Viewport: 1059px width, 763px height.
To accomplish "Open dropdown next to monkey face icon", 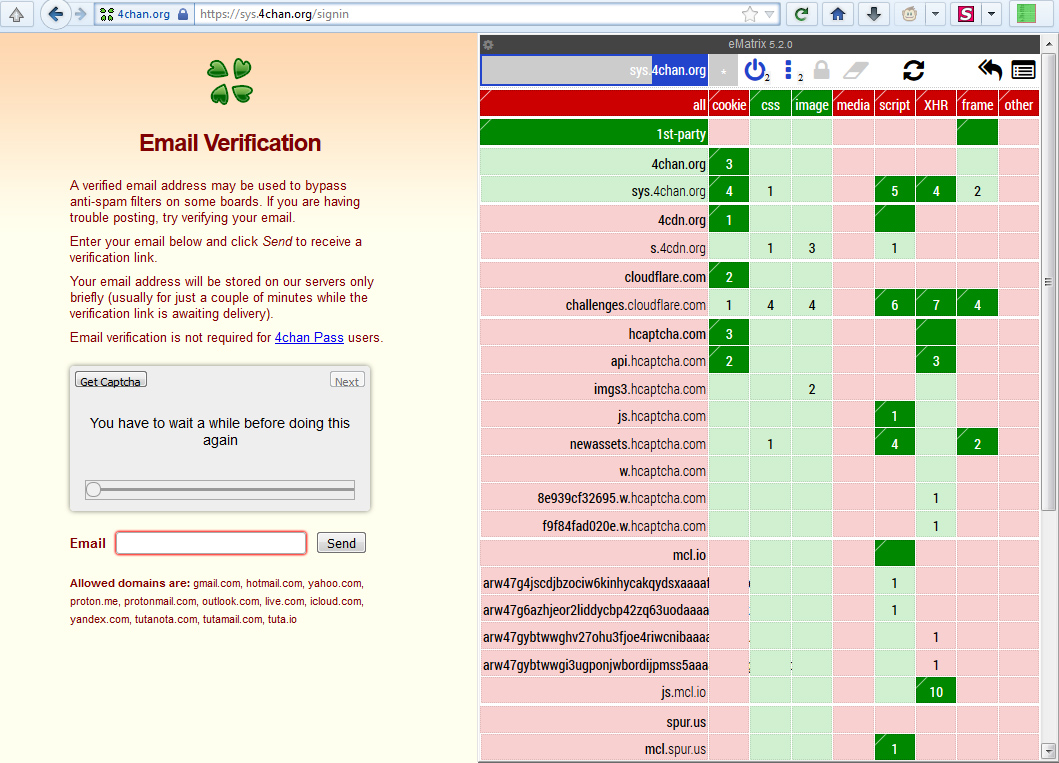I will point(935,14).
